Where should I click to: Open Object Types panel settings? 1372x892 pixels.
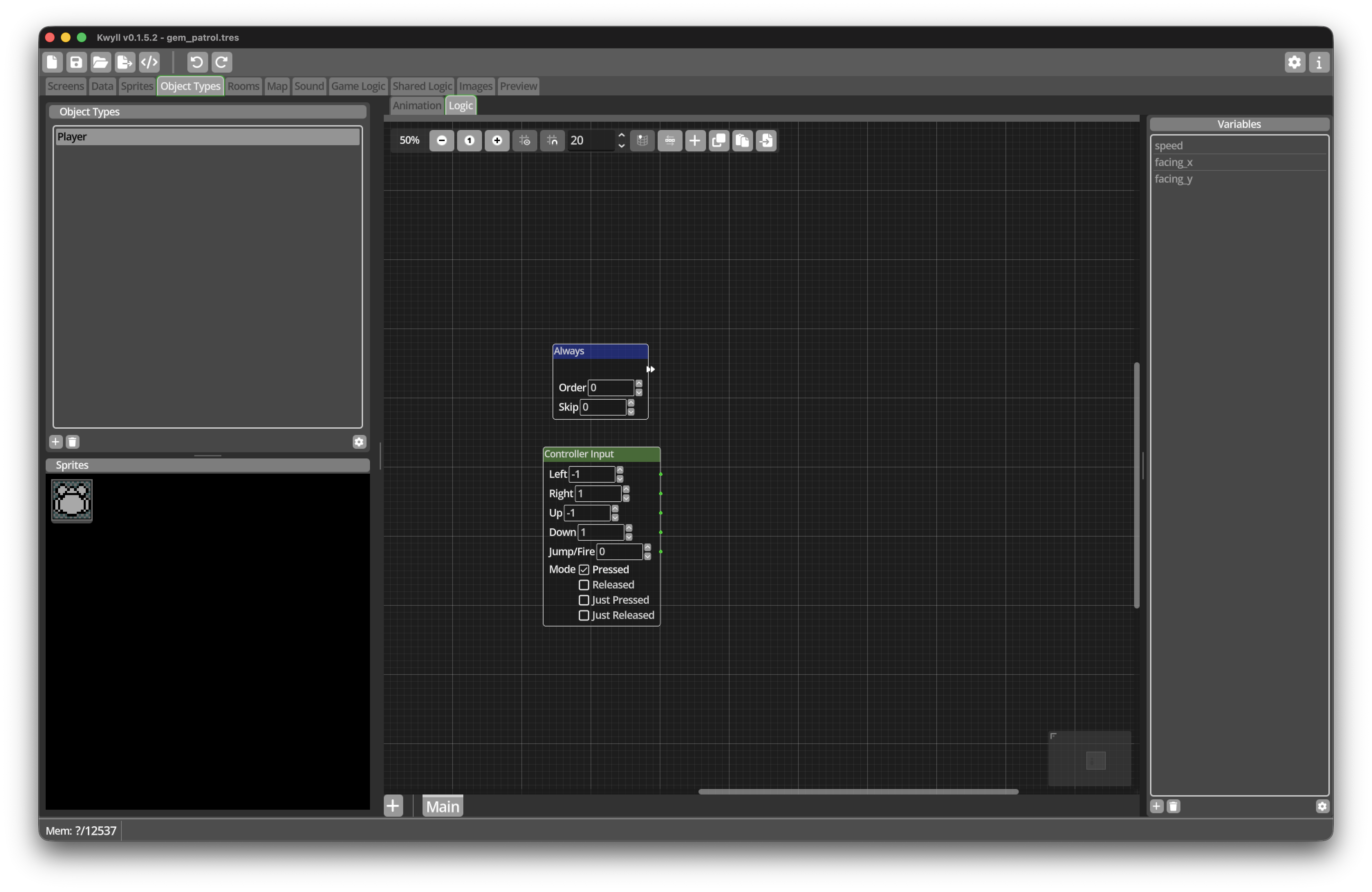pos(359,442)
